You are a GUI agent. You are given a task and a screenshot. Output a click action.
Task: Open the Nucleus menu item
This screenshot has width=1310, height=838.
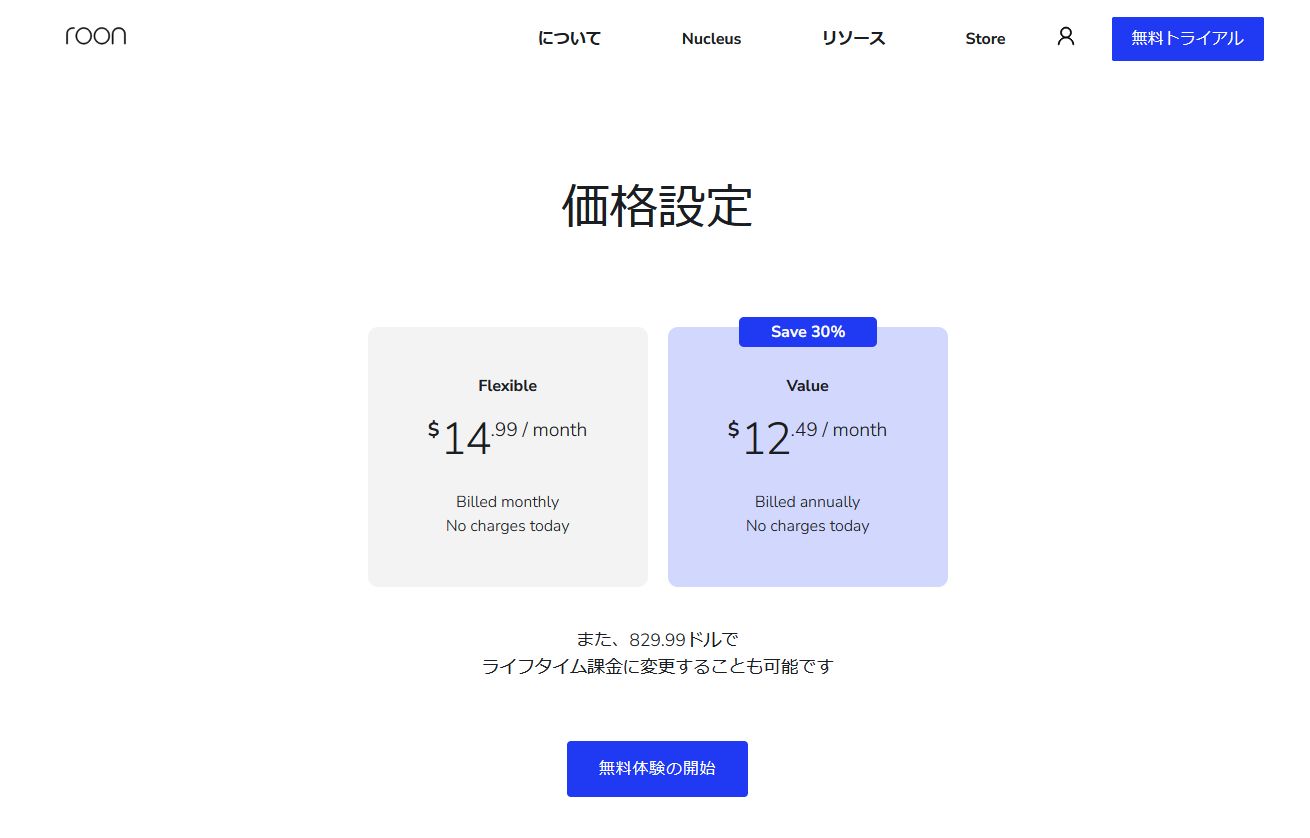[x=712, y=39]
